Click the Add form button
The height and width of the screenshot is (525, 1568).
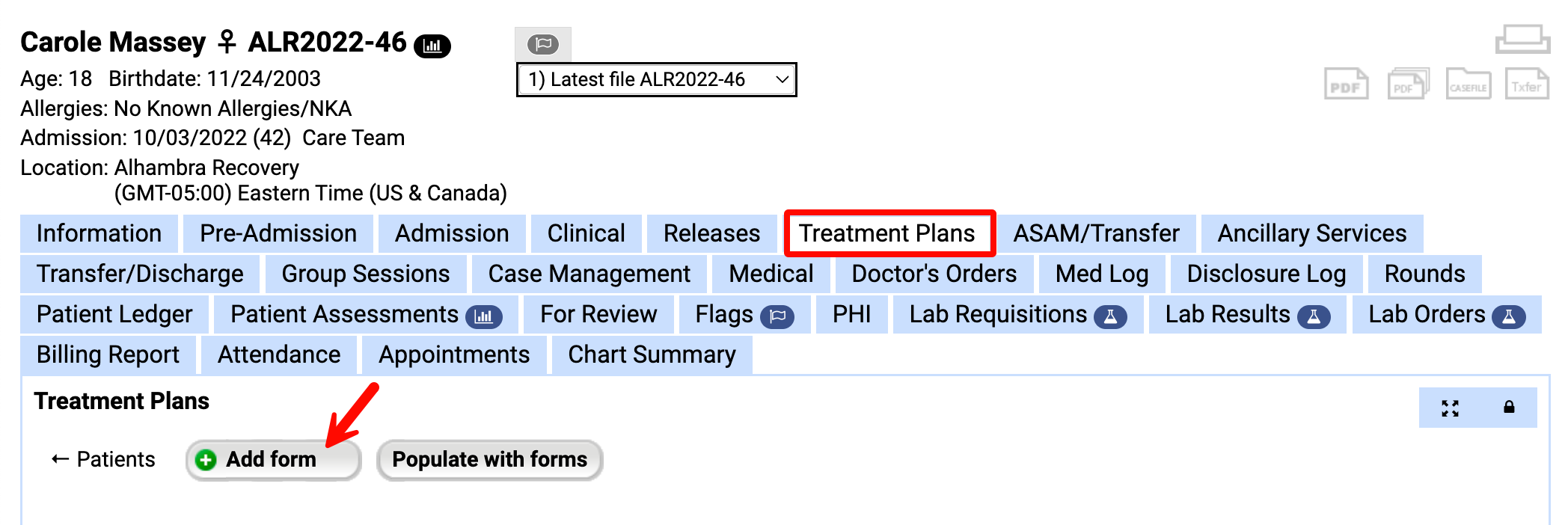point(272,459)
